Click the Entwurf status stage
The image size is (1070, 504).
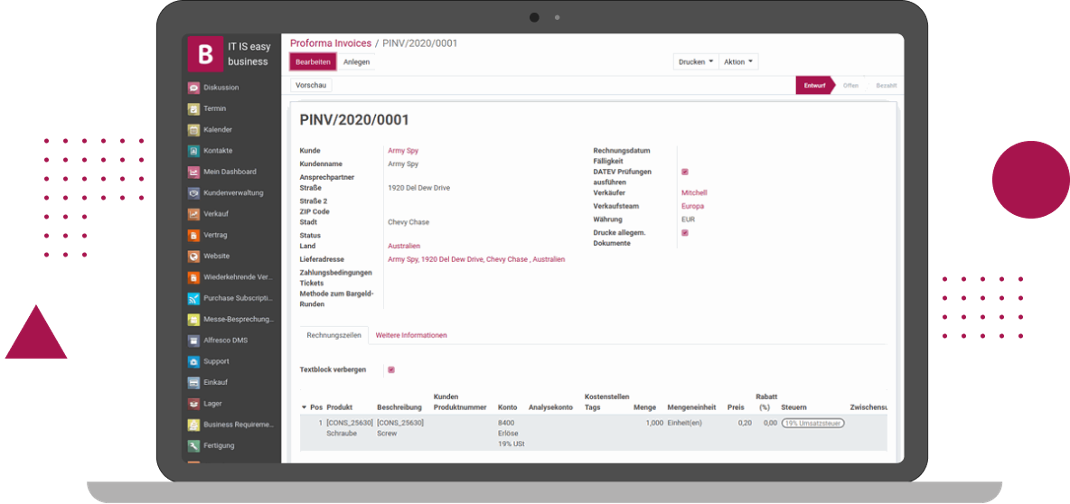(x=814, y=86)
